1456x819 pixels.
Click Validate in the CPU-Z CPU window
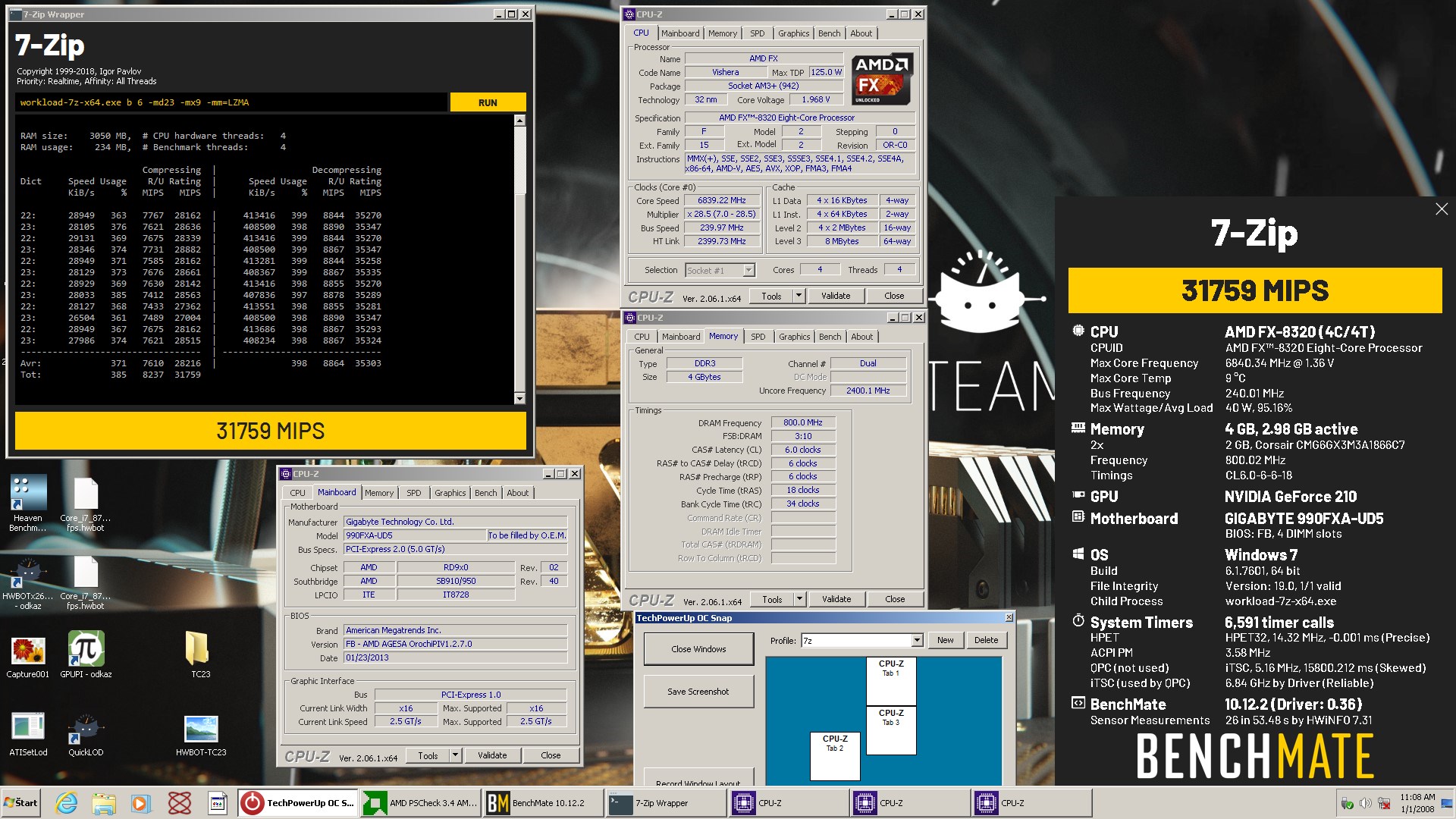(x=836, y=296)
